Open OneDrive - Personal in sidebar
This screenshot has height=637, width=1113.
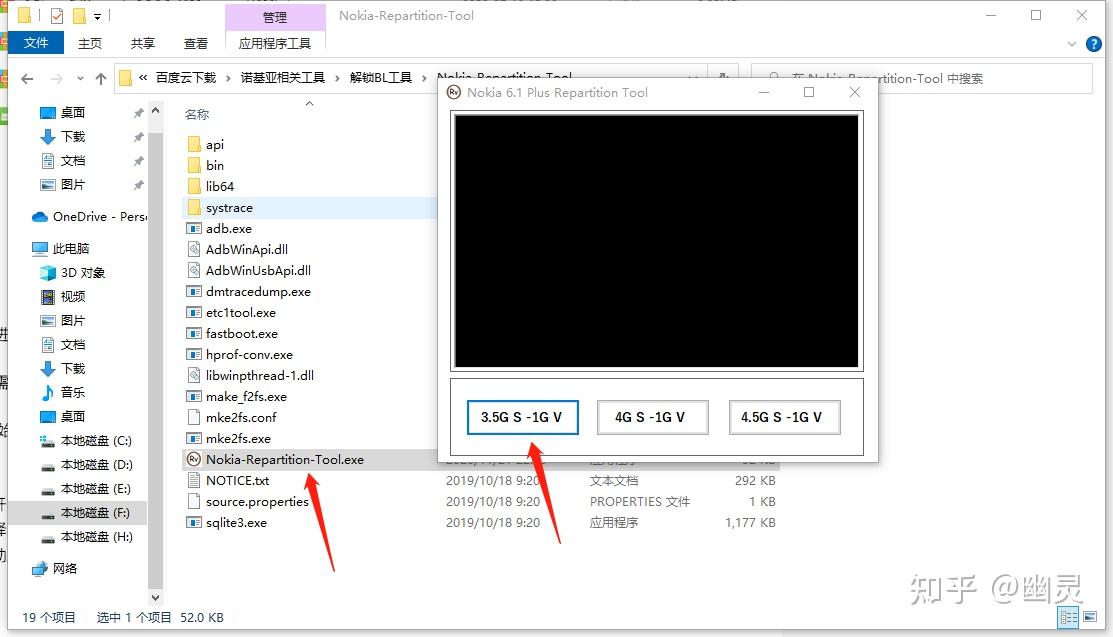pos(89,217)
